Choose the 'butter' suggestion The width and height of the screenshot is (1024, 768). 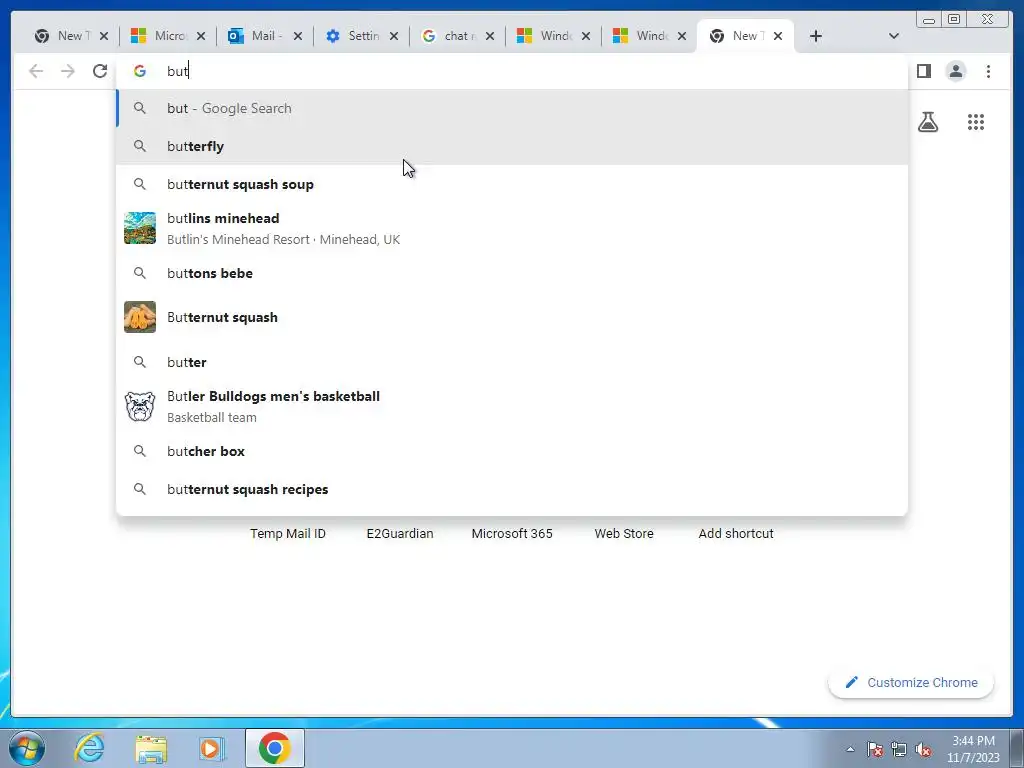click(x=512, y=362)
